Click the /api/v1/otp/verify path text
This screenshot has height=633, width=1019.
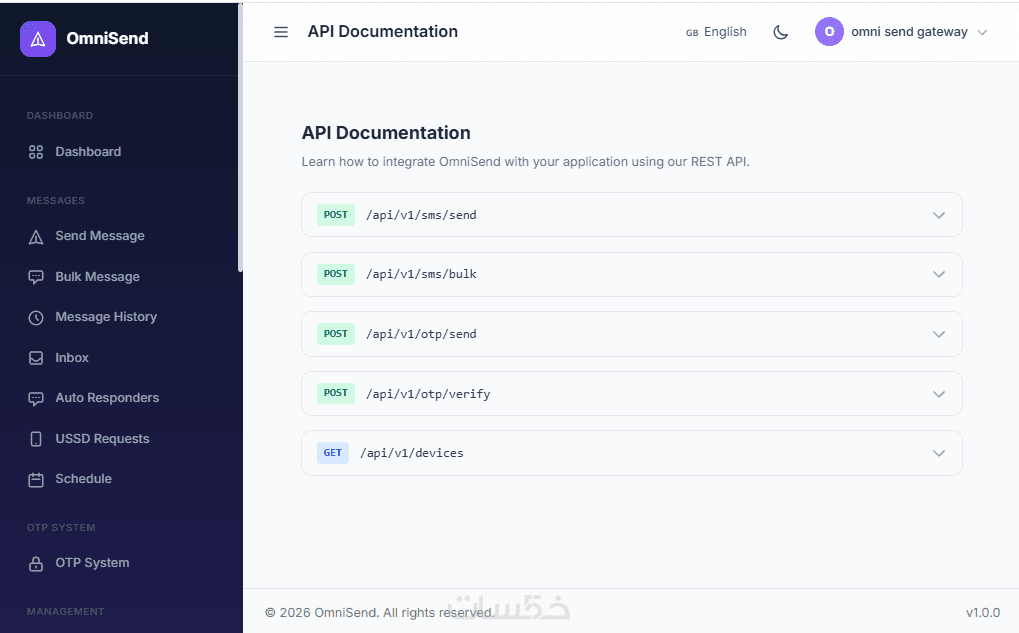coord(428,394)
